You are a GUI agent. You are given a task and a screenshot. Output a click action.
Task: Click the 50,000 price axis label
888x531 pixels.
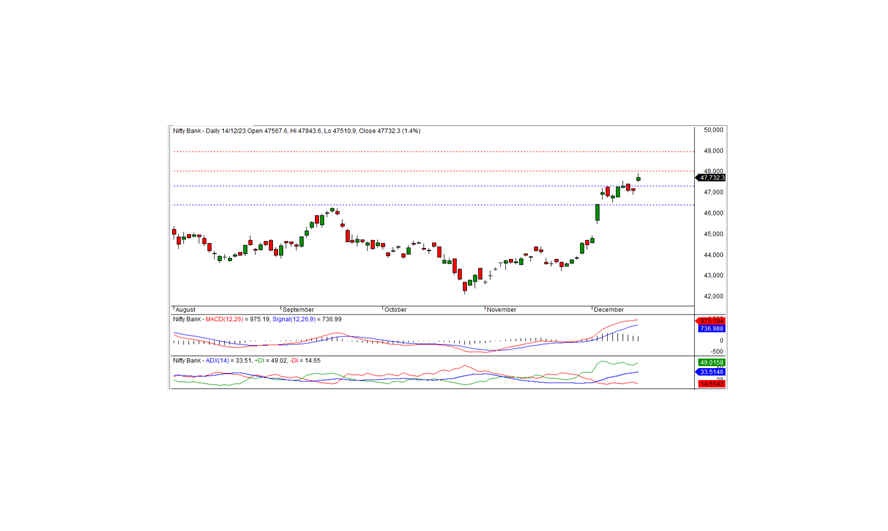tap(712, 130)
